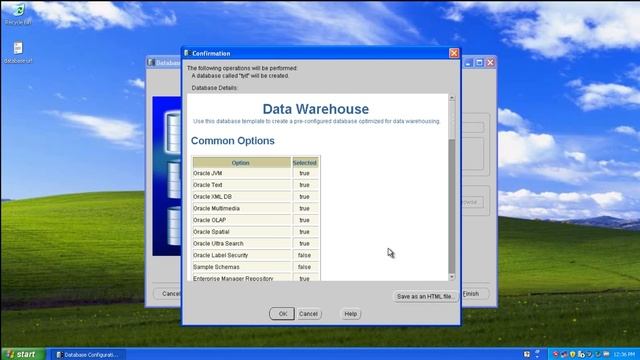640x360 pixels.
Task: Click the scroll up arrow in details pane
Action: 452,98
